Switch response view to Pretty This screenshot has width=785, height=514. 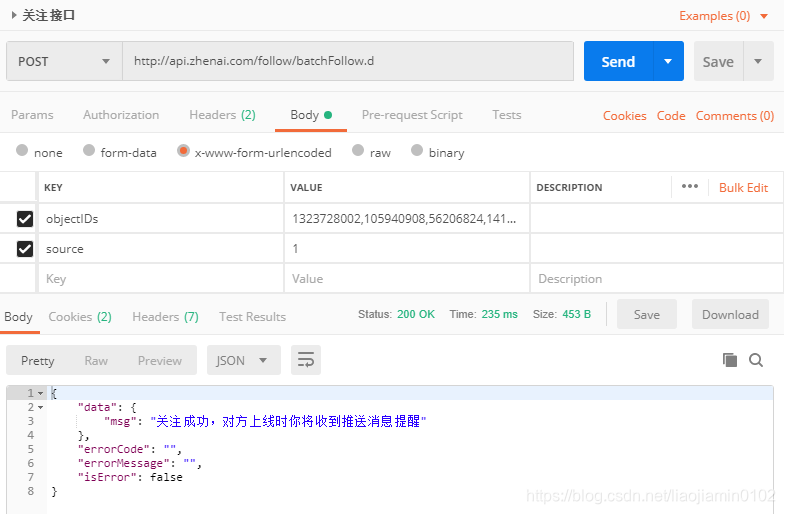[38, 360]
